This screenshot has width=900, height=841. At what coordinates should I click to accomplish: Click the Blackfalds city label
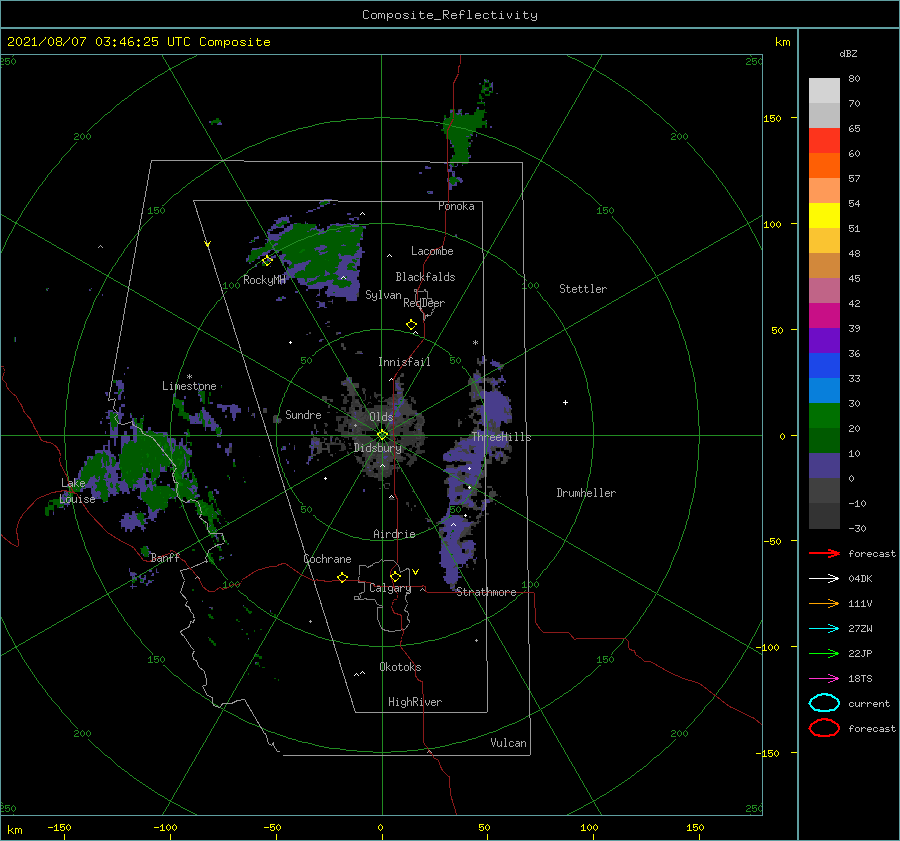point(425,277)
